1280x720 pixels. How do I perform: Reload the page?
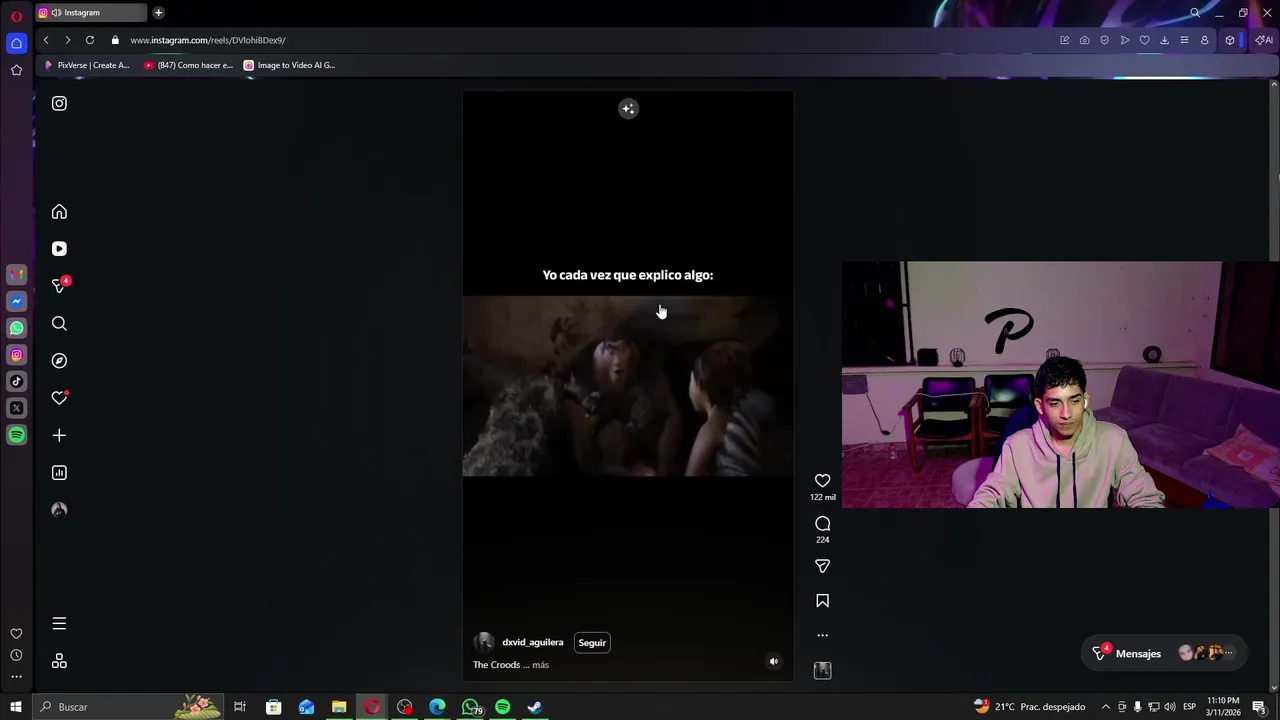[90, 40]
